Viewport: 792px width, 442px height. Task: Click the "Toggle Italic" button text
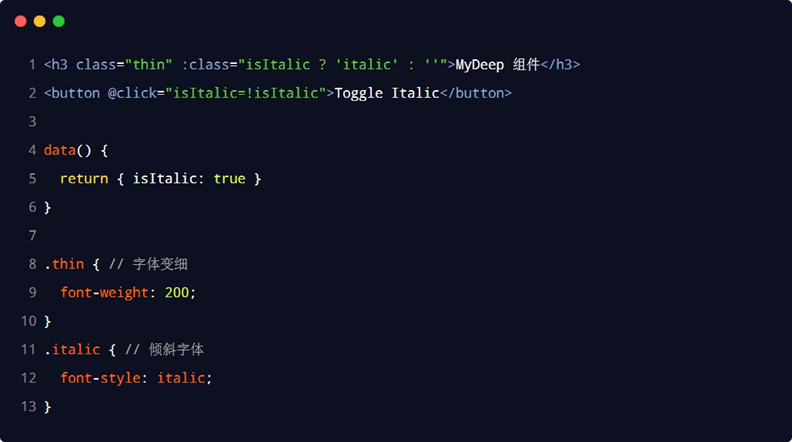point(387,93)
